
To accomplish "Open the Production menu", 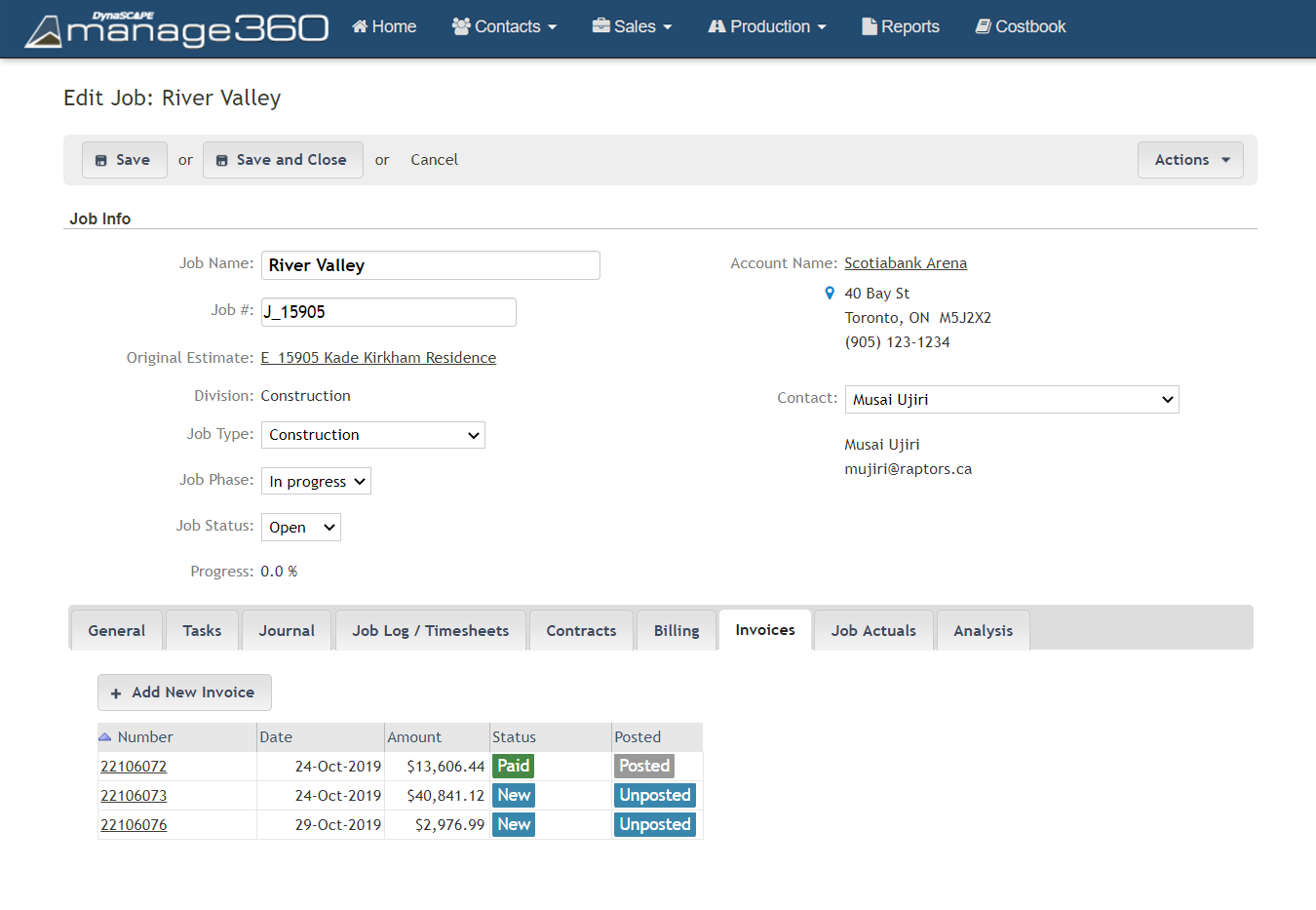I will coord(767,26).
